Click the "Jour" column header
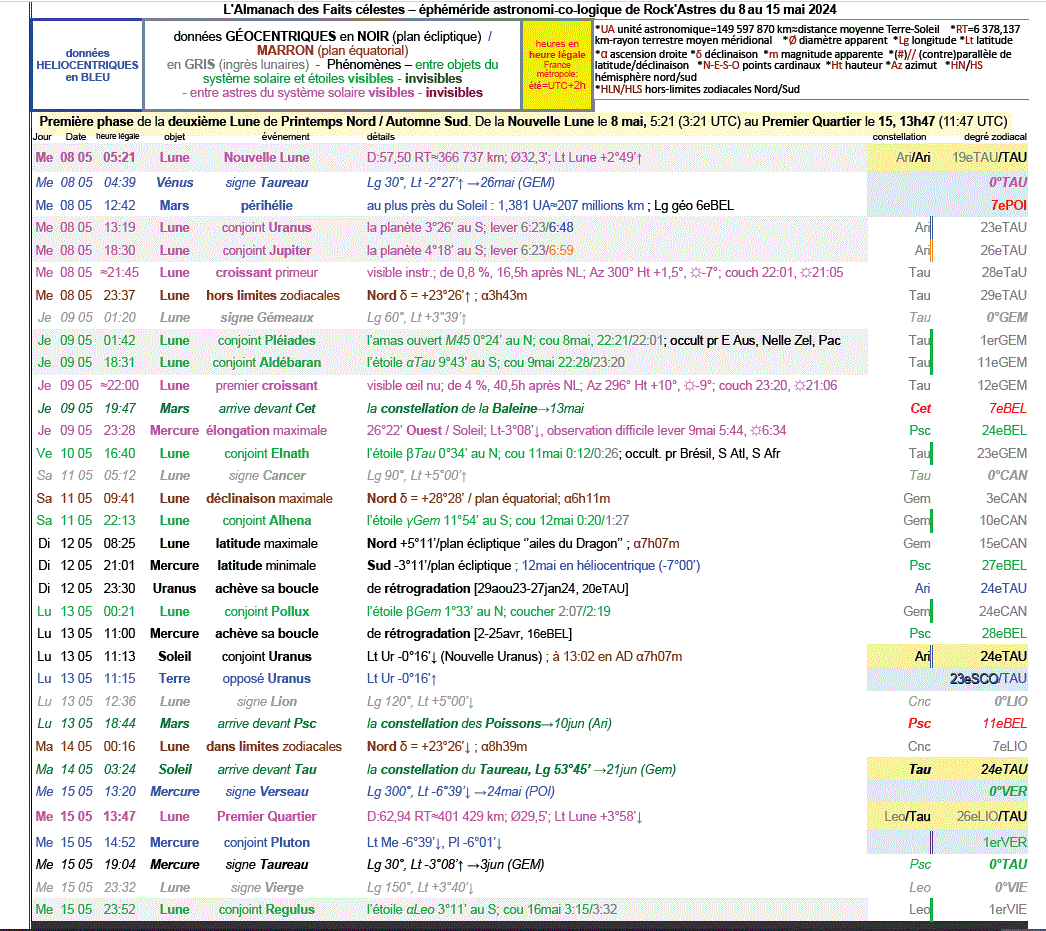The width and height of the screenshot is (1046, 931). tap(43, 137)
